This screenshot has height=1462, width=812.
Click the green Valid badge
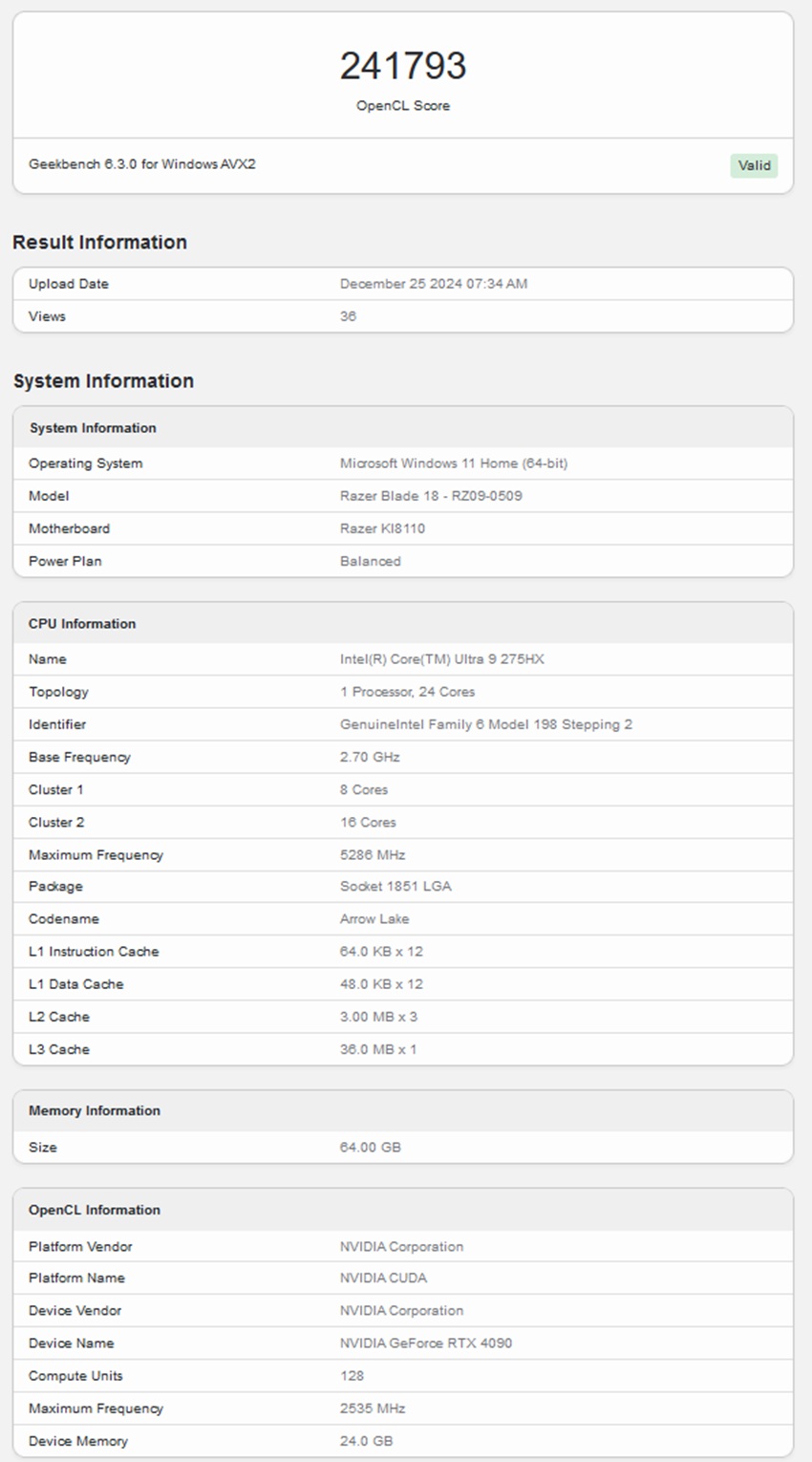pos(754,165)
